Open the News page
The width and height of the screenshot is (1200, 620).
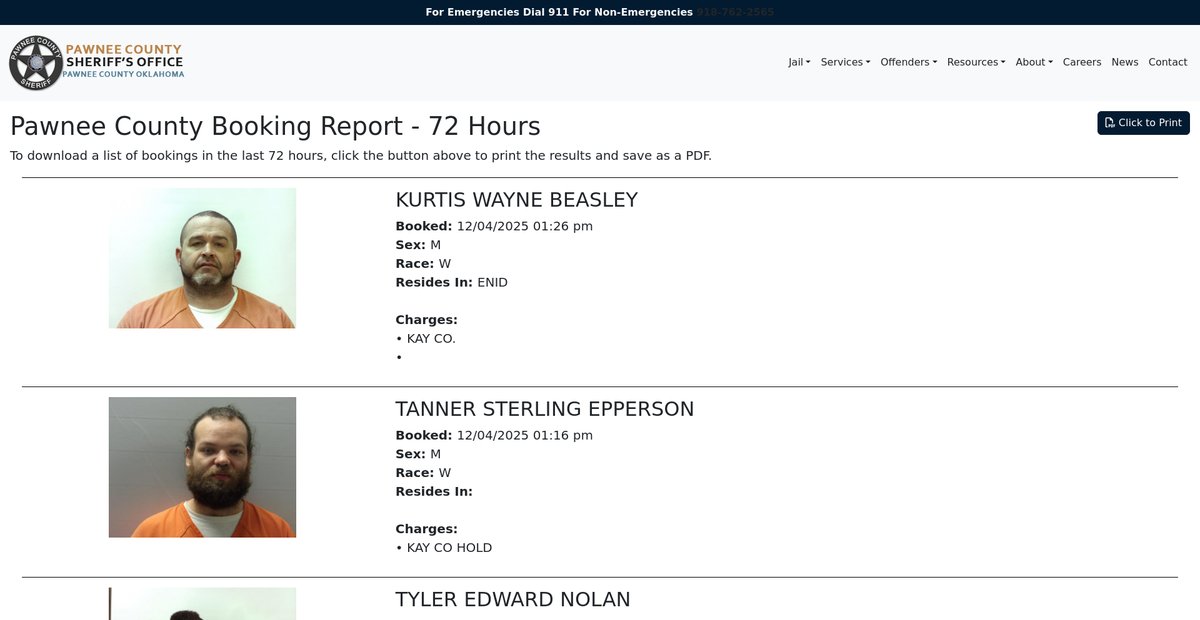[x=1125, y=62]
